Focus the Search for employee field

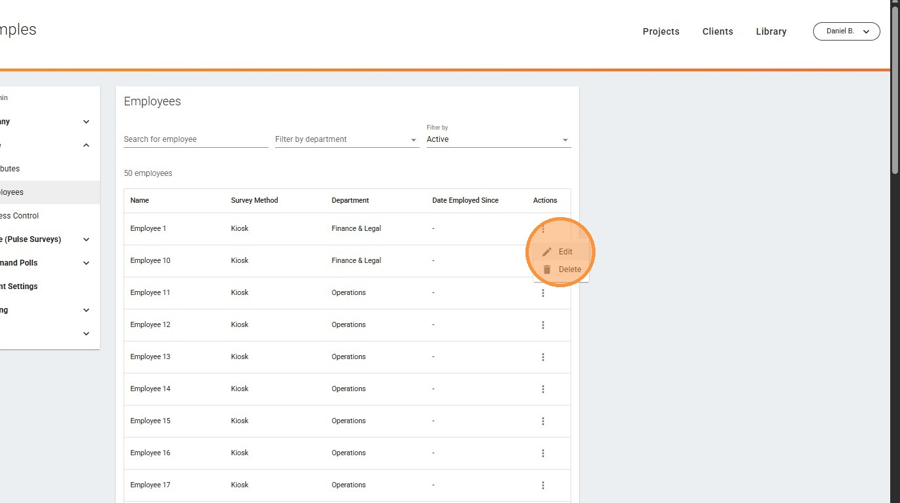click(196, 140)
